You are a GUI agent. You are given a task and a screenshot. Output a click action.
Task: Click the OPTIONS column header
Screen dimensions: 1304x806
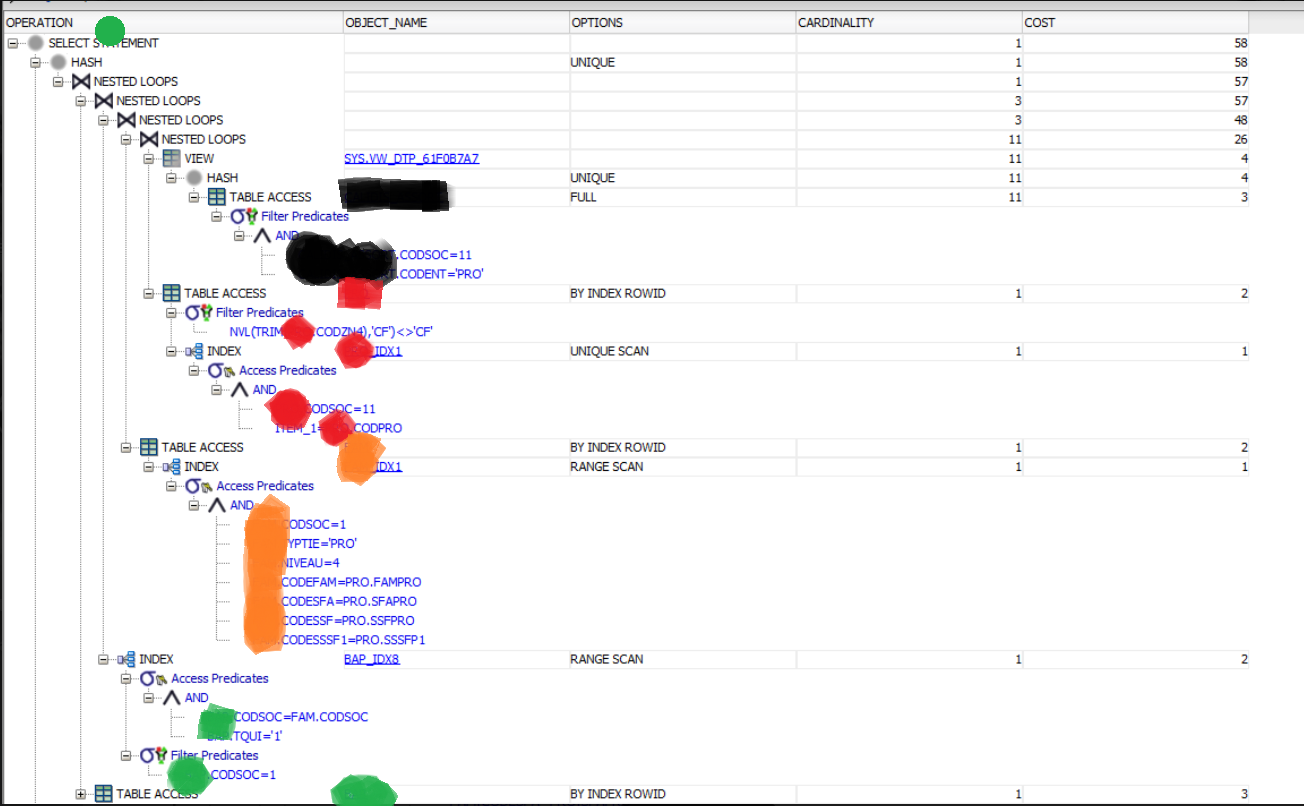tap(681, 22)
